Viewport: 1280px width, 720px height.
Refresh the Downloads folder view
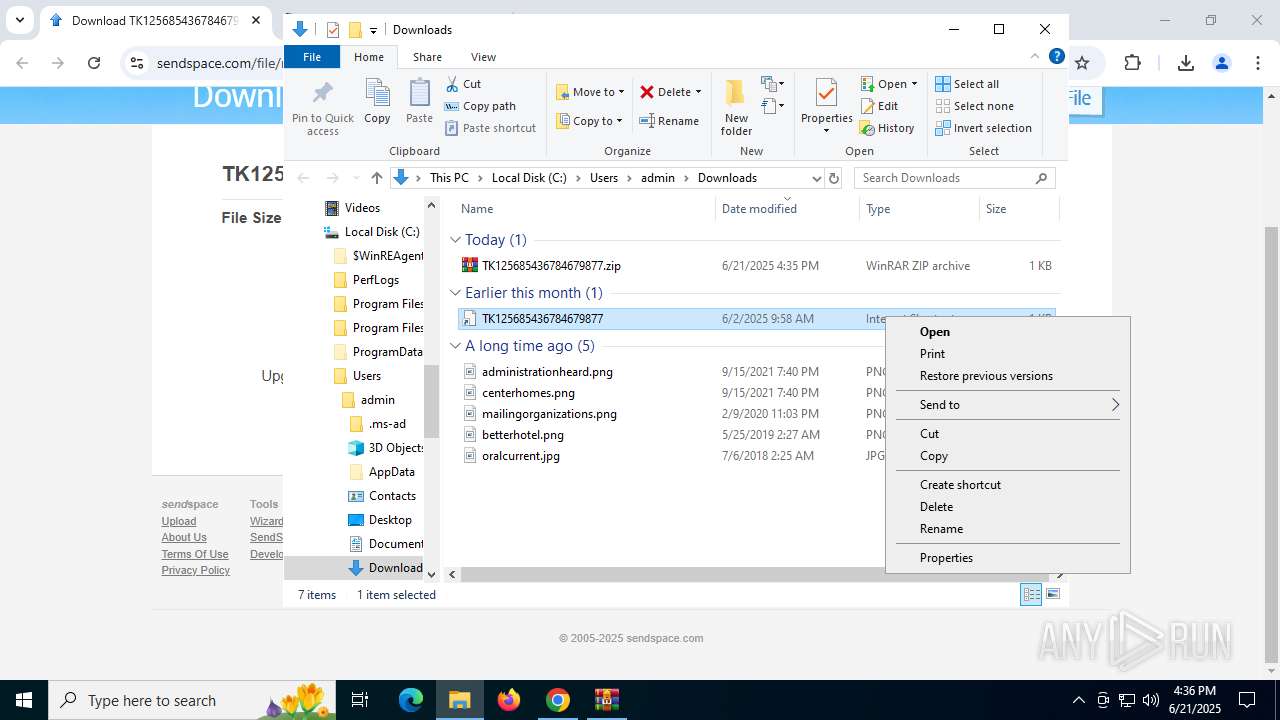click(x=835, y=178)
